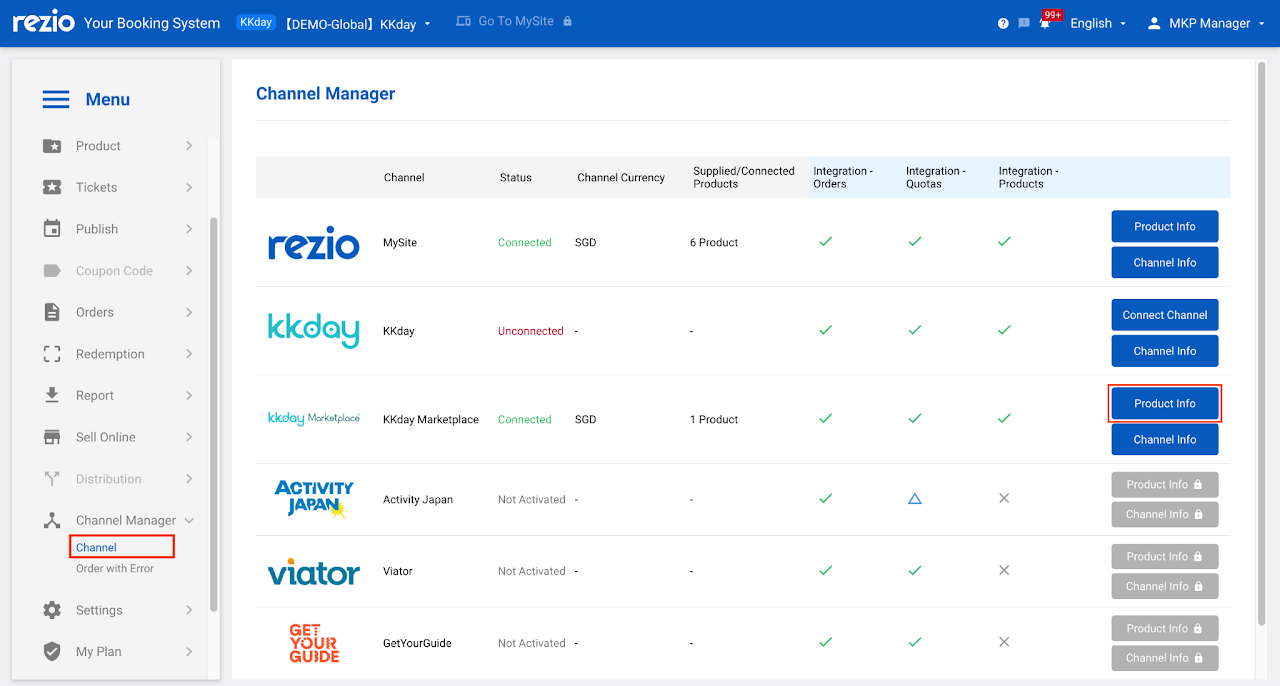The width and height of the screenshot is (1280, 686).
Task: Click the Coupon Code tag icon
Action: (x=52, y=271)
